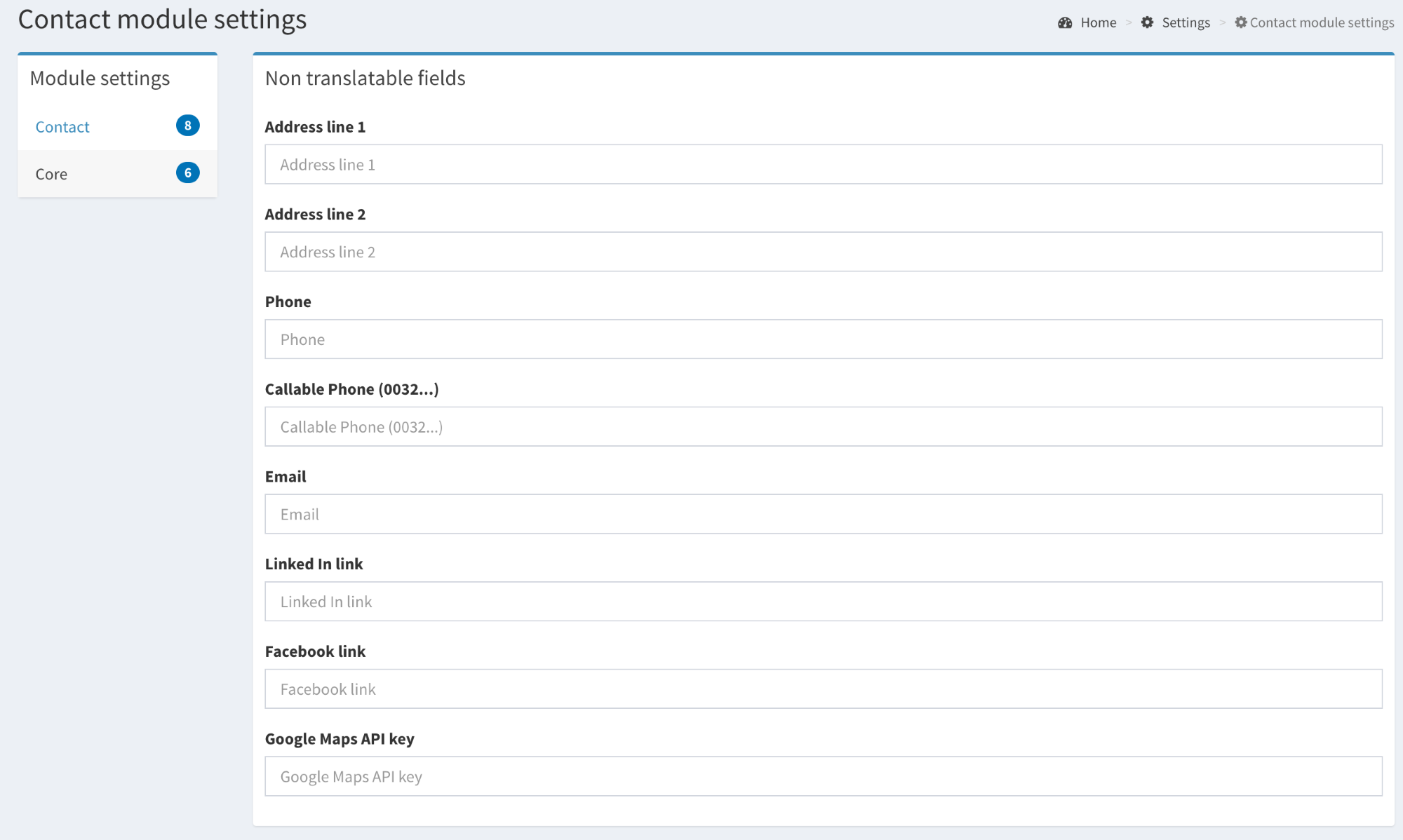Select the Email input field
This screenshot has width=1403, height=840.
pyautogui.click(x=823, y=514)
